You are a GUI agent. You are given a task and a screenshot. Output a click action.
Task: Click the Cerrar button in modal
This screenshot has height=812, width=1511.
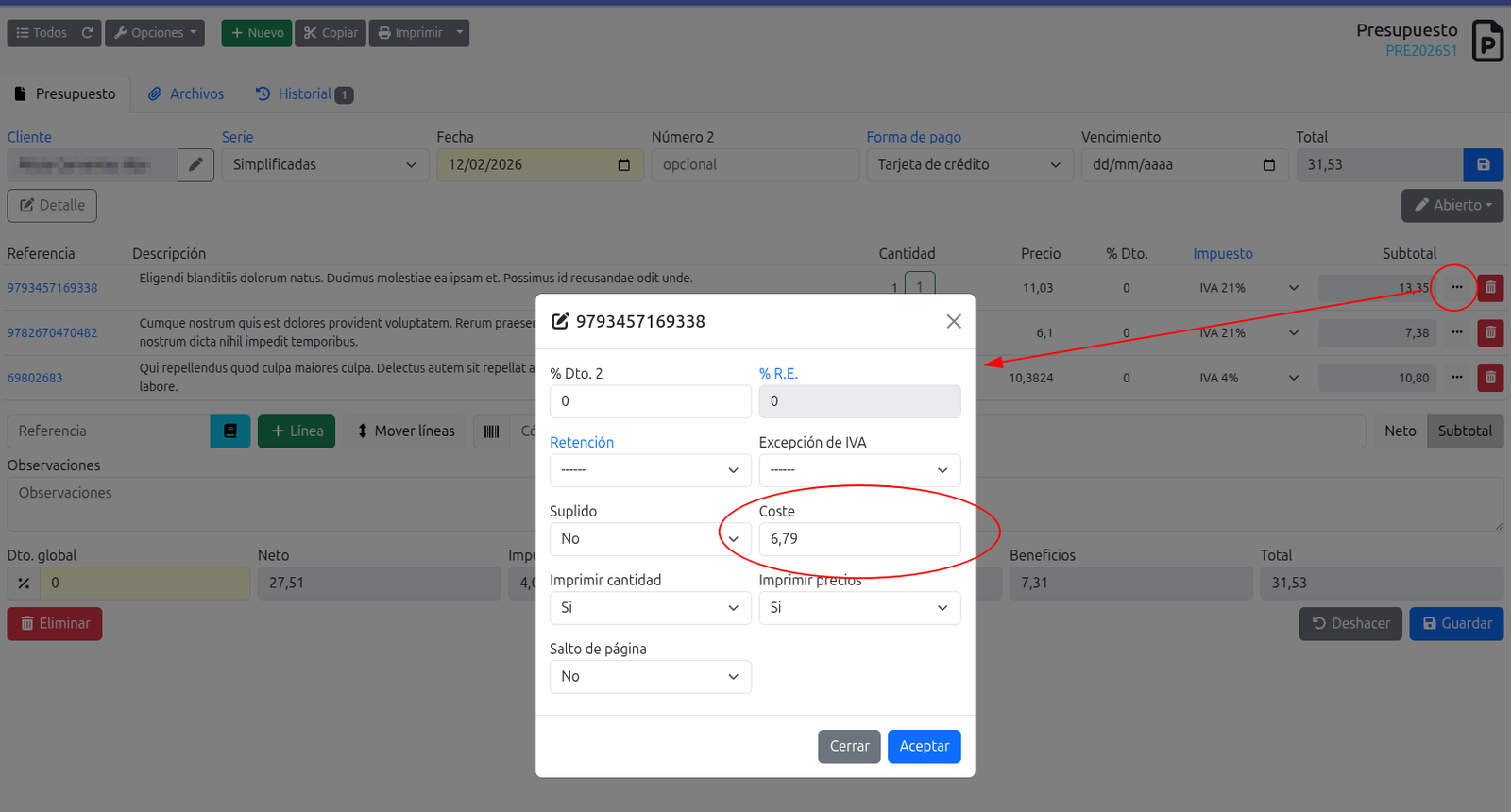[x=849, y=747]
